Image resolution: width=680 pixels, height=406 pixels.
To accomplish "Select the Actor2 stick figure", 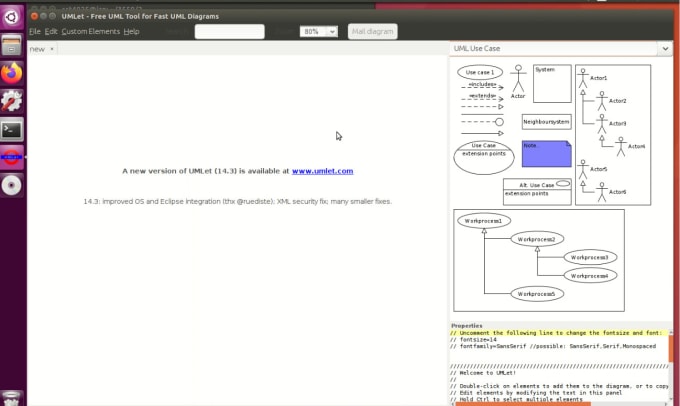I will click(602, 101).
